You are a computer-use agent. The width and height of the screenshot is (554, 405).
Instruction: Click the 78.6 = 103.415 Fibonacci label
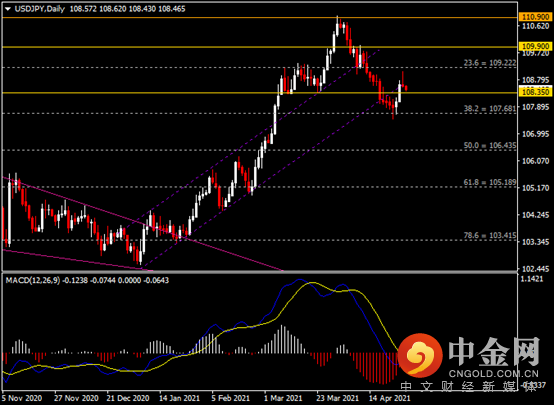(x=490, y=235)
